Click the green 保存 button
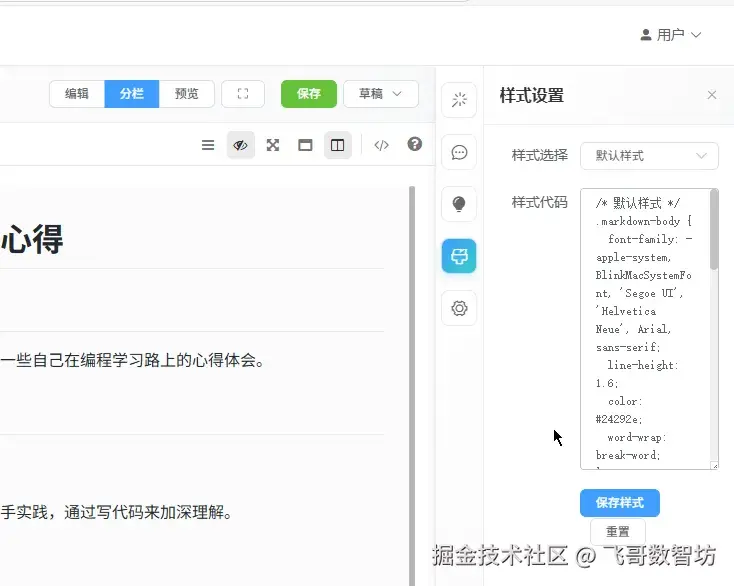Image resolution: width=734 pixels, height=586 pixels. click(x=308, y=94)
